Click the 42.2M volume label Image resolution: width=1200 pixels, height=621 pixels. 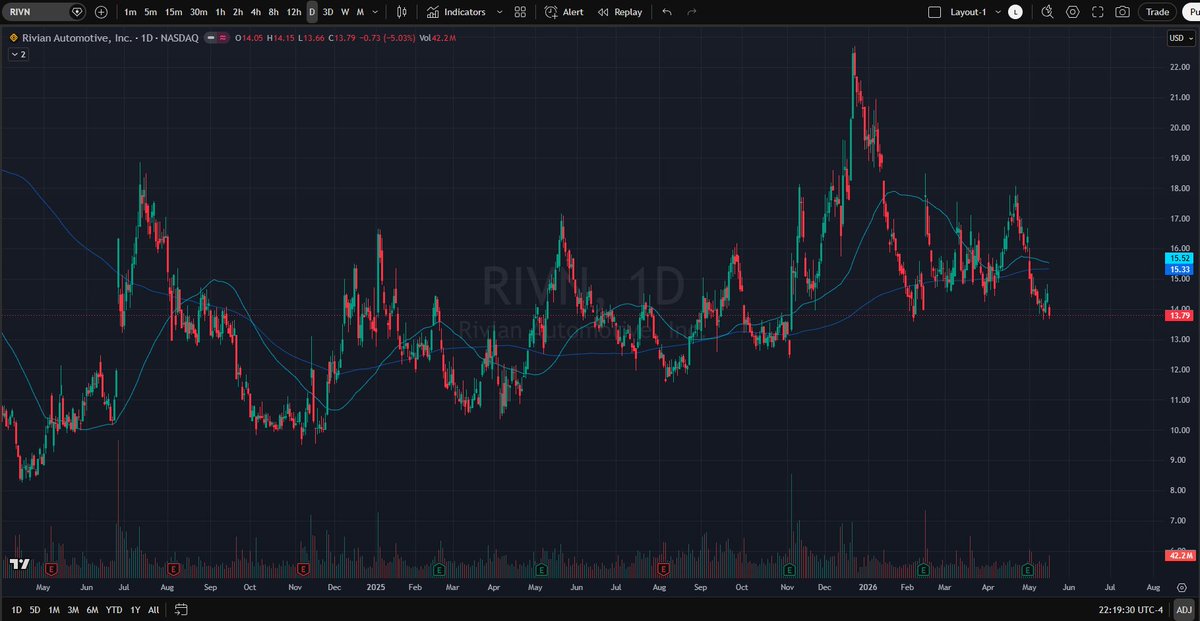click(x=1179, y=555)
